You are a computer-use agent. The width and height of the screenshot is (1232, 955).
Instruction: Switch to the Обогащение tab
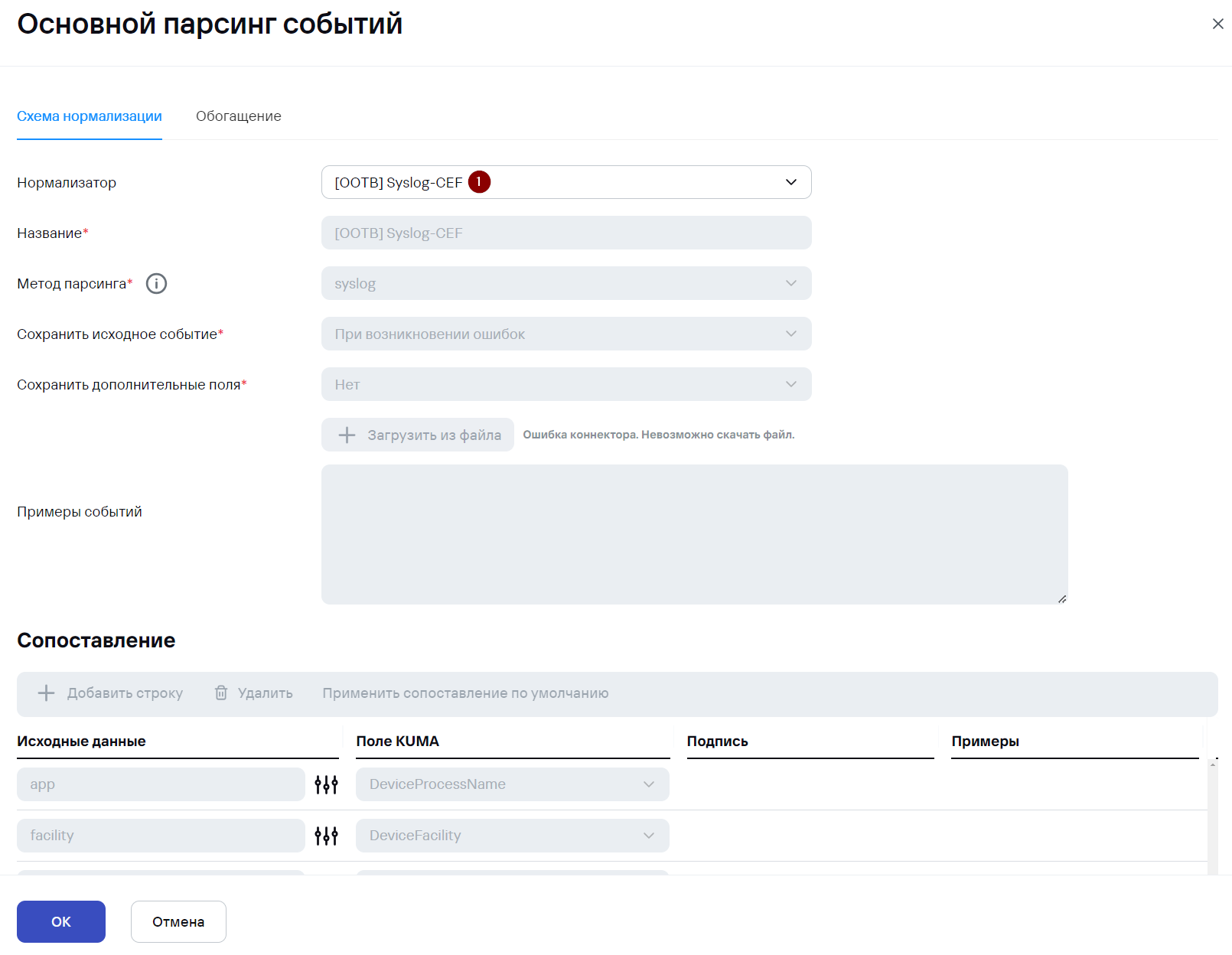click(239, 116)
